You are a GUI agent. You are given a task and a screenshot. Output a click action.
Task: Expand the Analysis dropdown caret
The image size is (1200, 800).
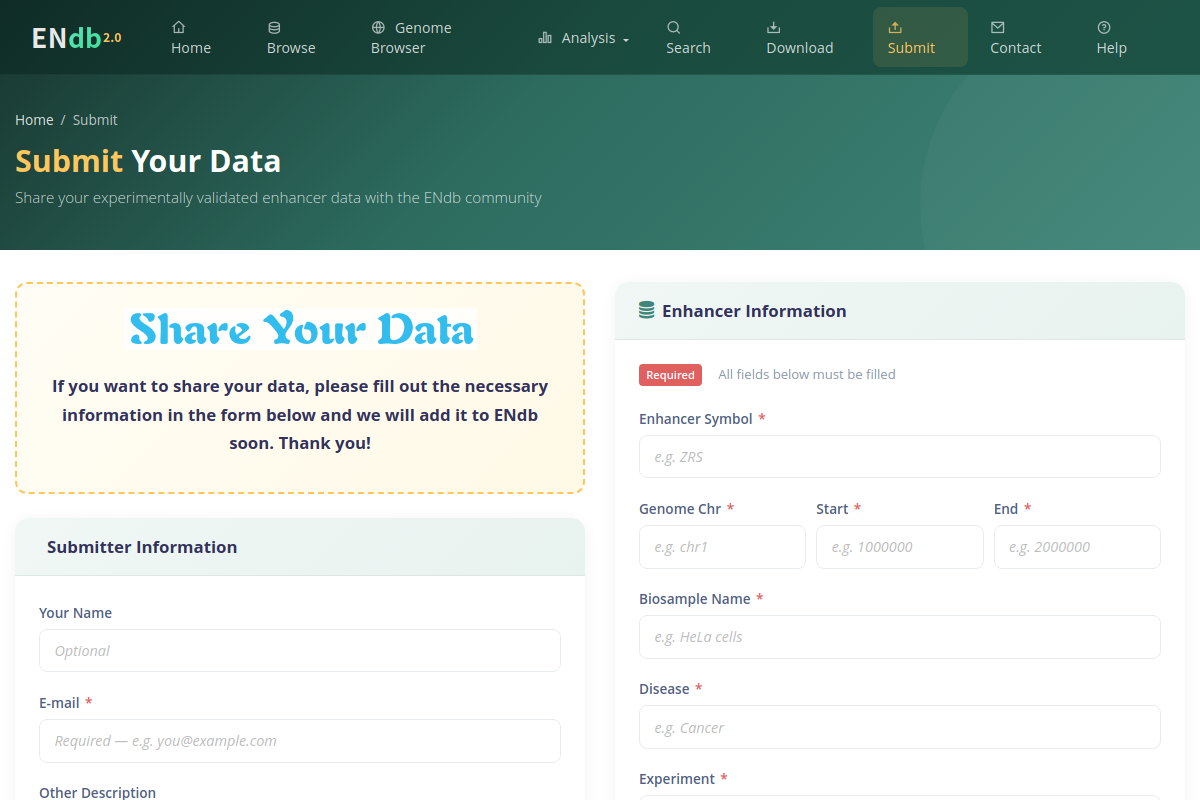coord(626,40)
